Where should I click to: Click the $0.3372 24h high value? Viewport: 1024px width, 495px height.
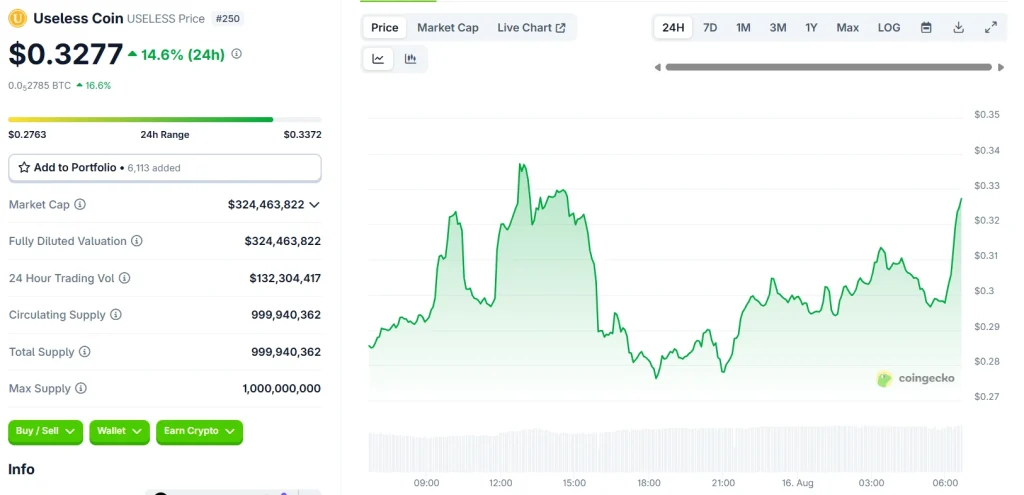tap(302, 135)
